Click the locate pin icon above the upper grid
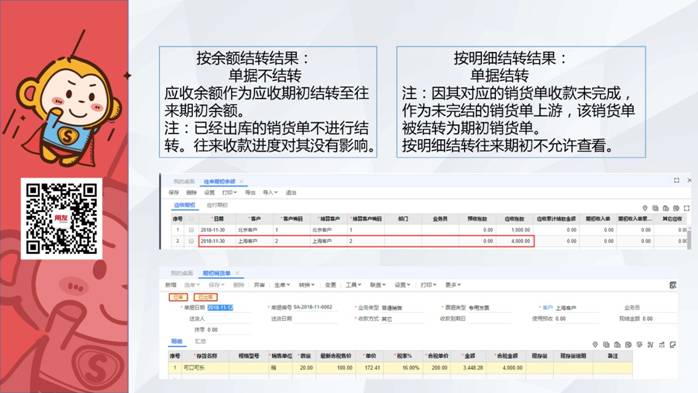The image size is (698, 393). pos(645,208)
